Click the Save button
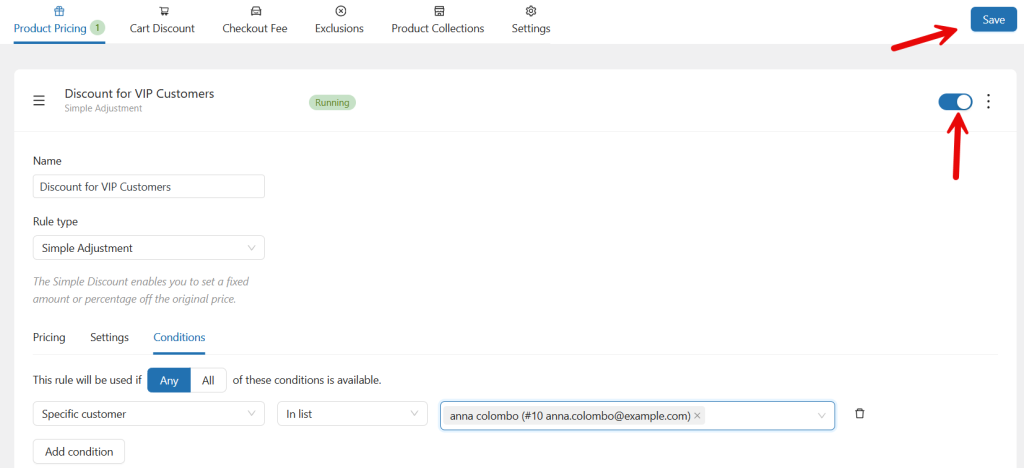 click(x=993, y=20)
